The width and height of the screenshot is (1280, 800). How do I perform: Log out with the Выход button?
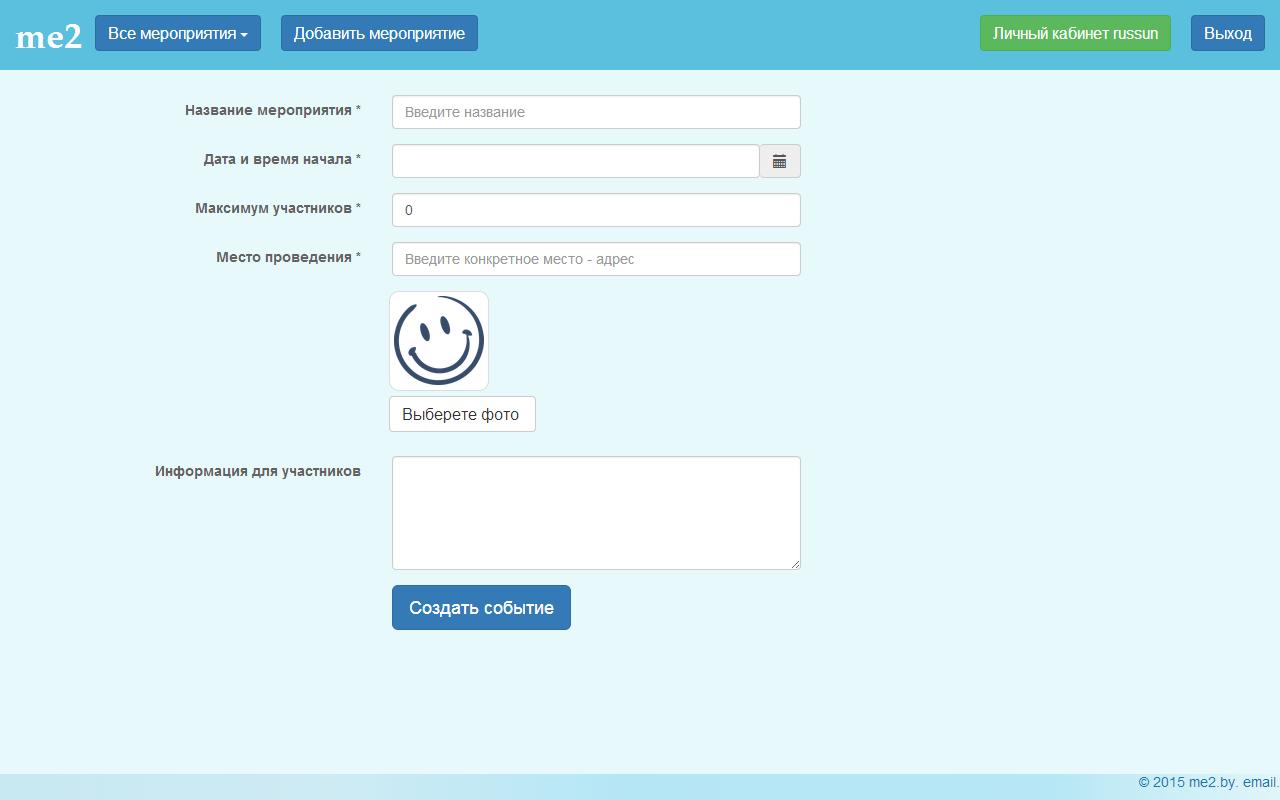[1227, 33]
